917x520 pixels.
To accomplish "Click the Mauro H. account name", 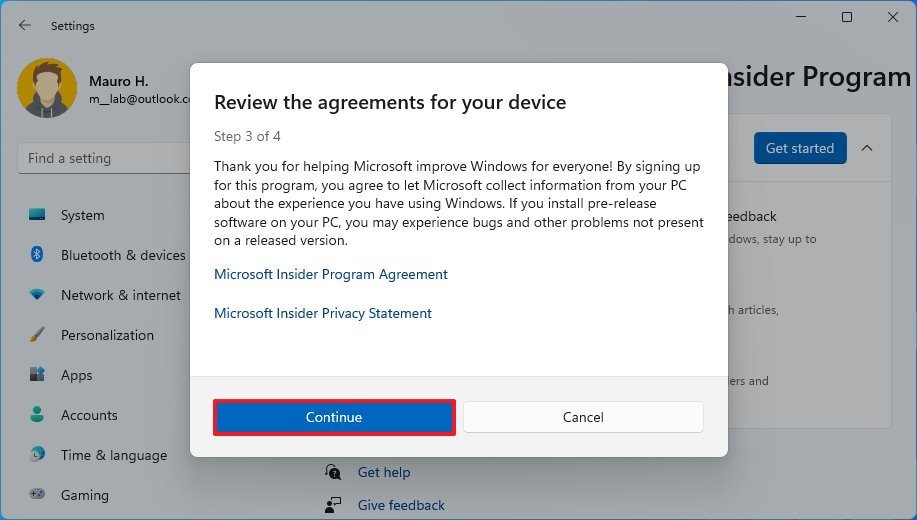I will point(119,81).
